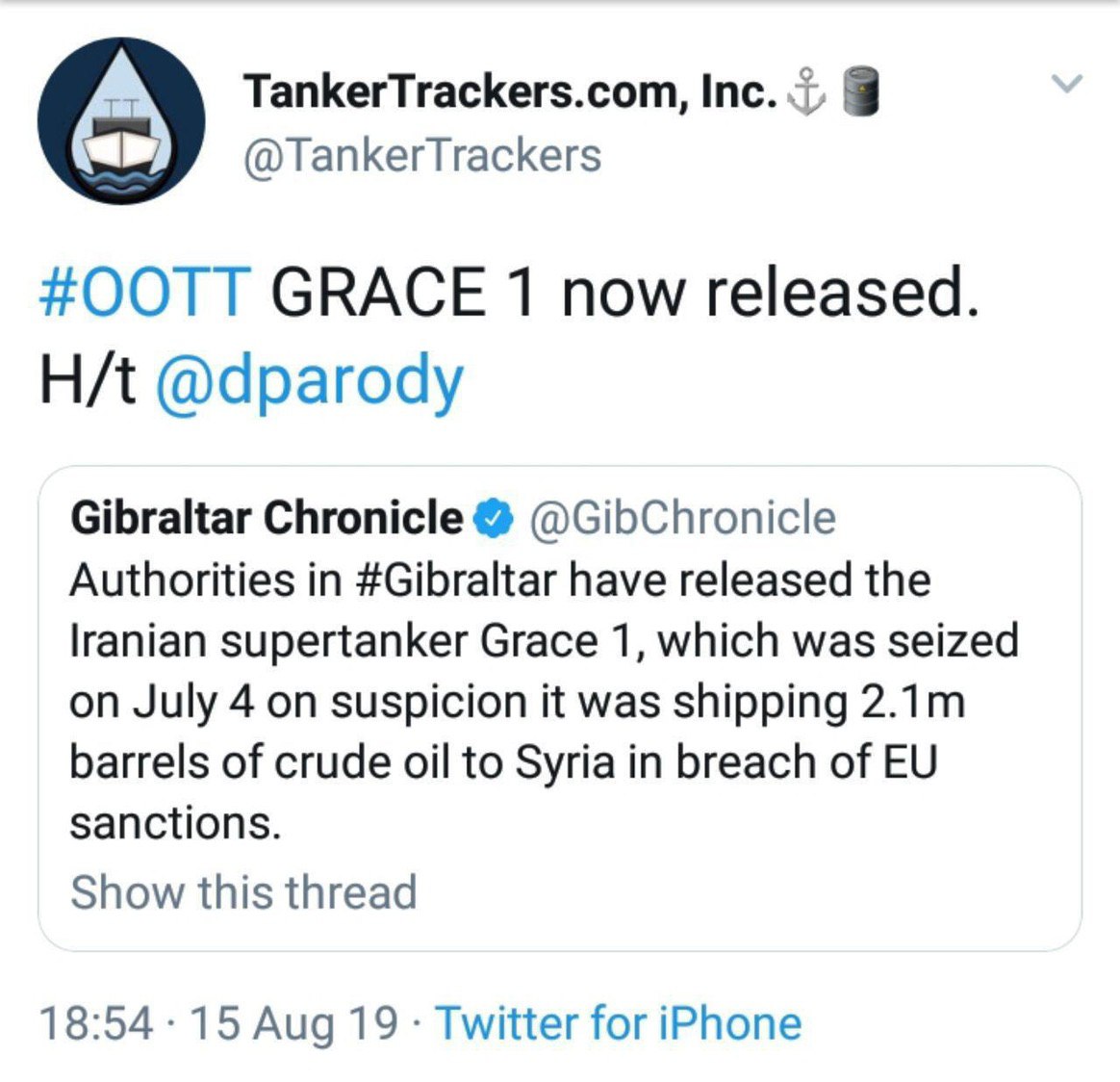Screen dimensions: 1120x1082
Task: Click the anchor emoji beside account name
Action: 806,92
